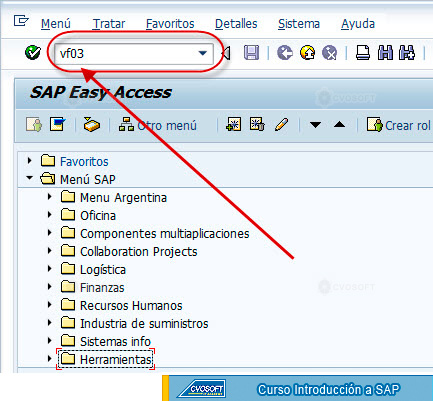Click the Otro menú button
The height and width of the screenshot is (401, 433).
pyautogui.click(x=158, y=125)
